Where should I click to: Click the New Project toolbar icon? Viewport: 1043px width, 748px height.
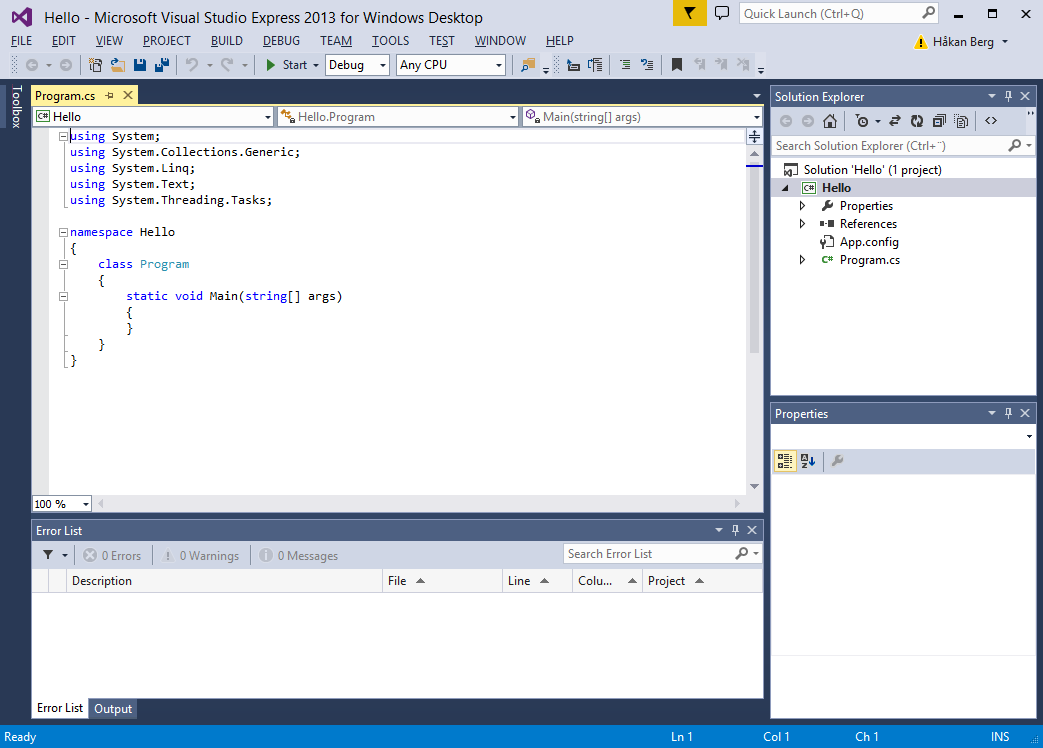pyautogui.click(x=95, y=64)
